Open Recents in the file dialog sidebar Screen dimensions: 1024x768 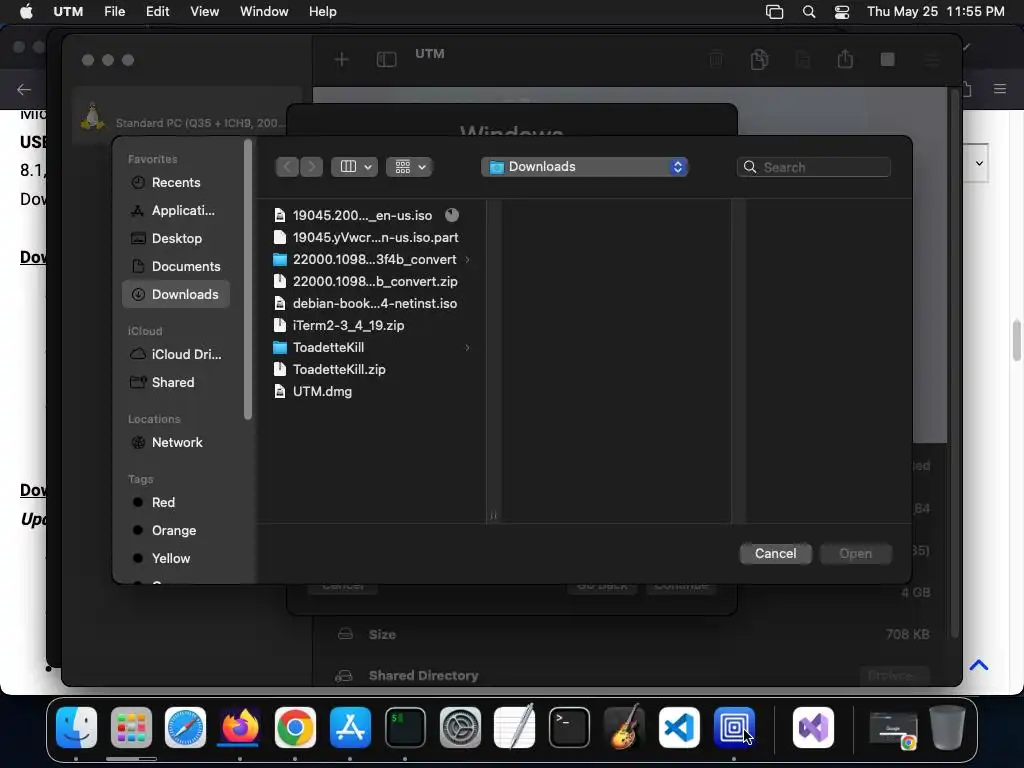pyautogui.click(x=176, y=182)
